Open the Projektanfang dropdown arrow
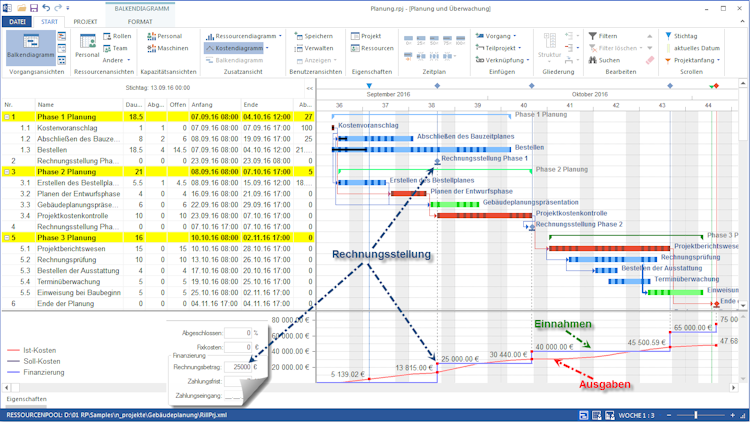The height and width of the screenshot is (422, 750). [718, 60]
